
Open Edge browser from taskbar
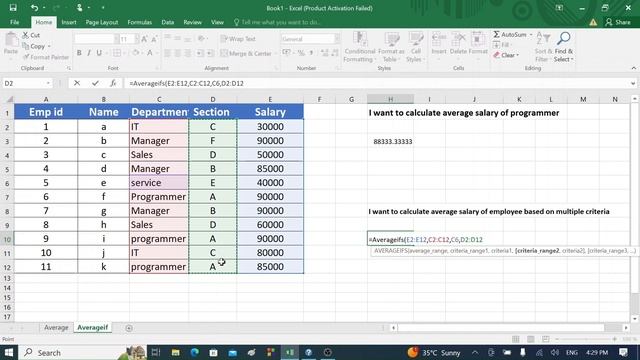click(x=195, y=352)
